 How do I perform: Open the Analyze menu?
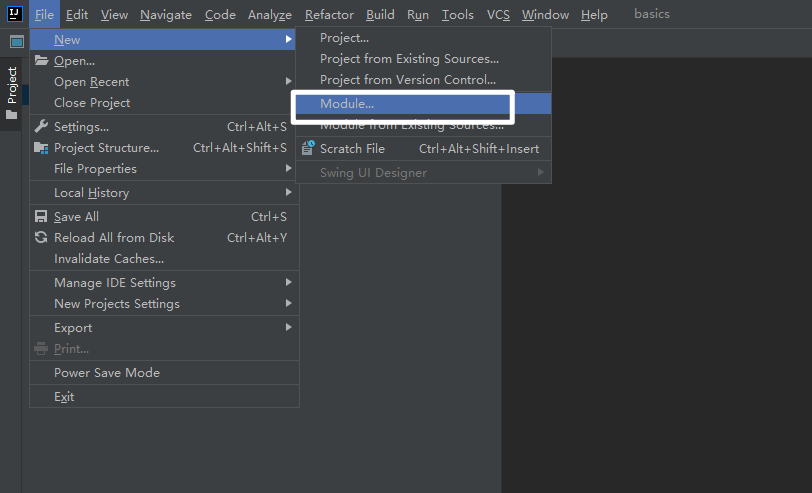click(270, 14)
